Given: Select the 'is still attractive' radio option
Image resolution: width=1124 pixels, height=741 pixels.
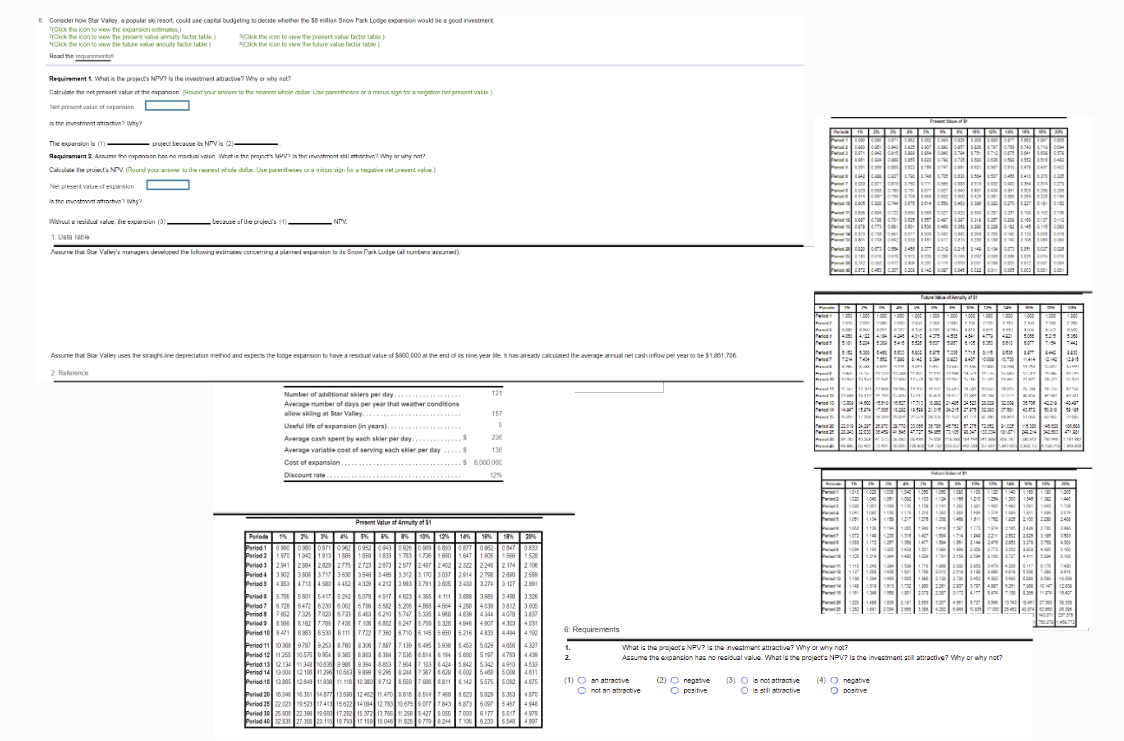Looking at the screenshot, I should [745, 691].
